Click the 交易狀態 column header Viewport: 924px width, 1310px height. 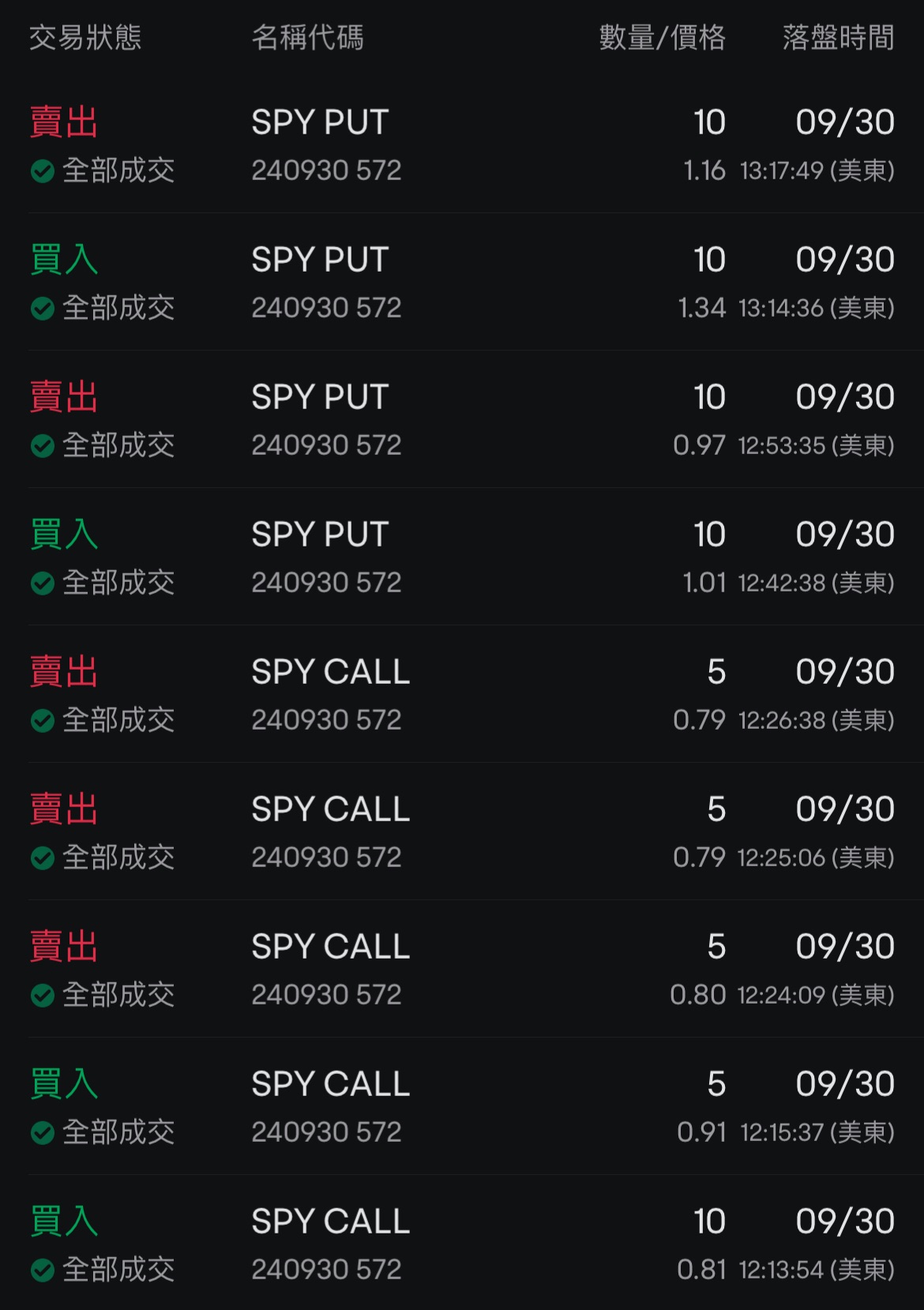tap(85, 37)
